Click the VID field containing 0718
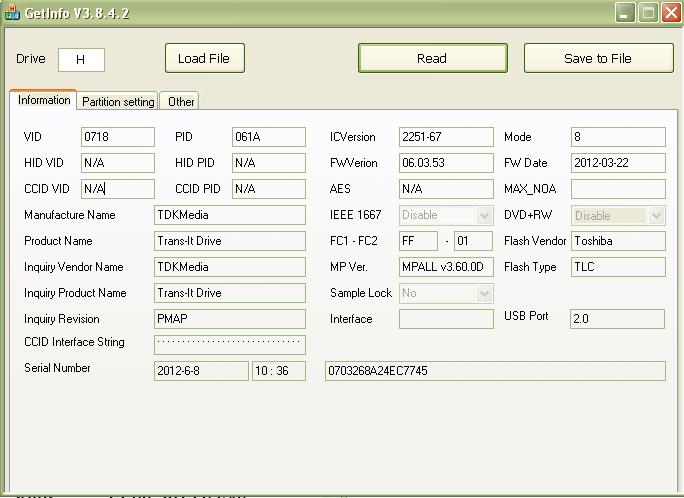Viewport: 684px width, 498px height. pyautogui.click(x=118, y=137)
